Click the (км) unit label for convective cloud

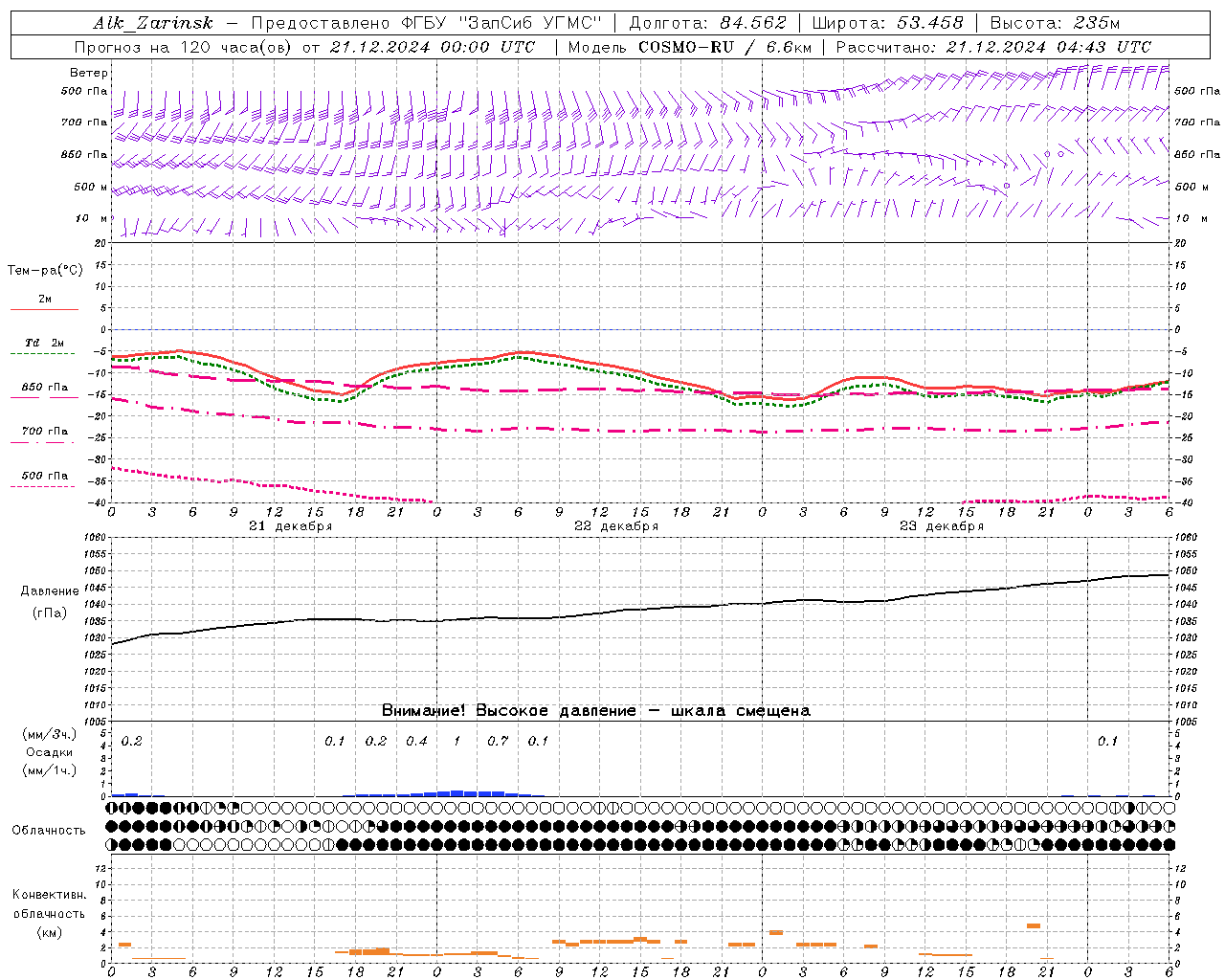pyautogui.click(x=49, y=932)
